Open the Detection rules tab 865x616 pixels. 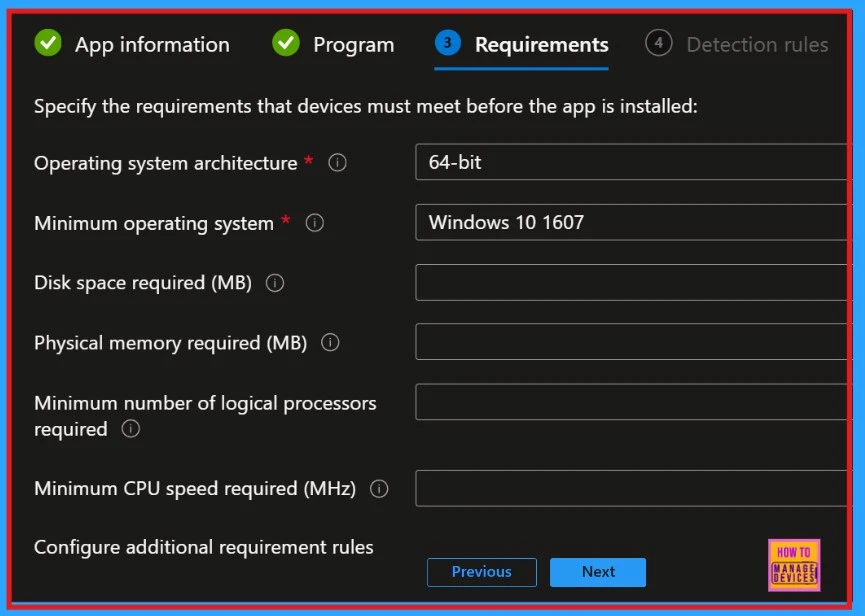tap(736, 44)
